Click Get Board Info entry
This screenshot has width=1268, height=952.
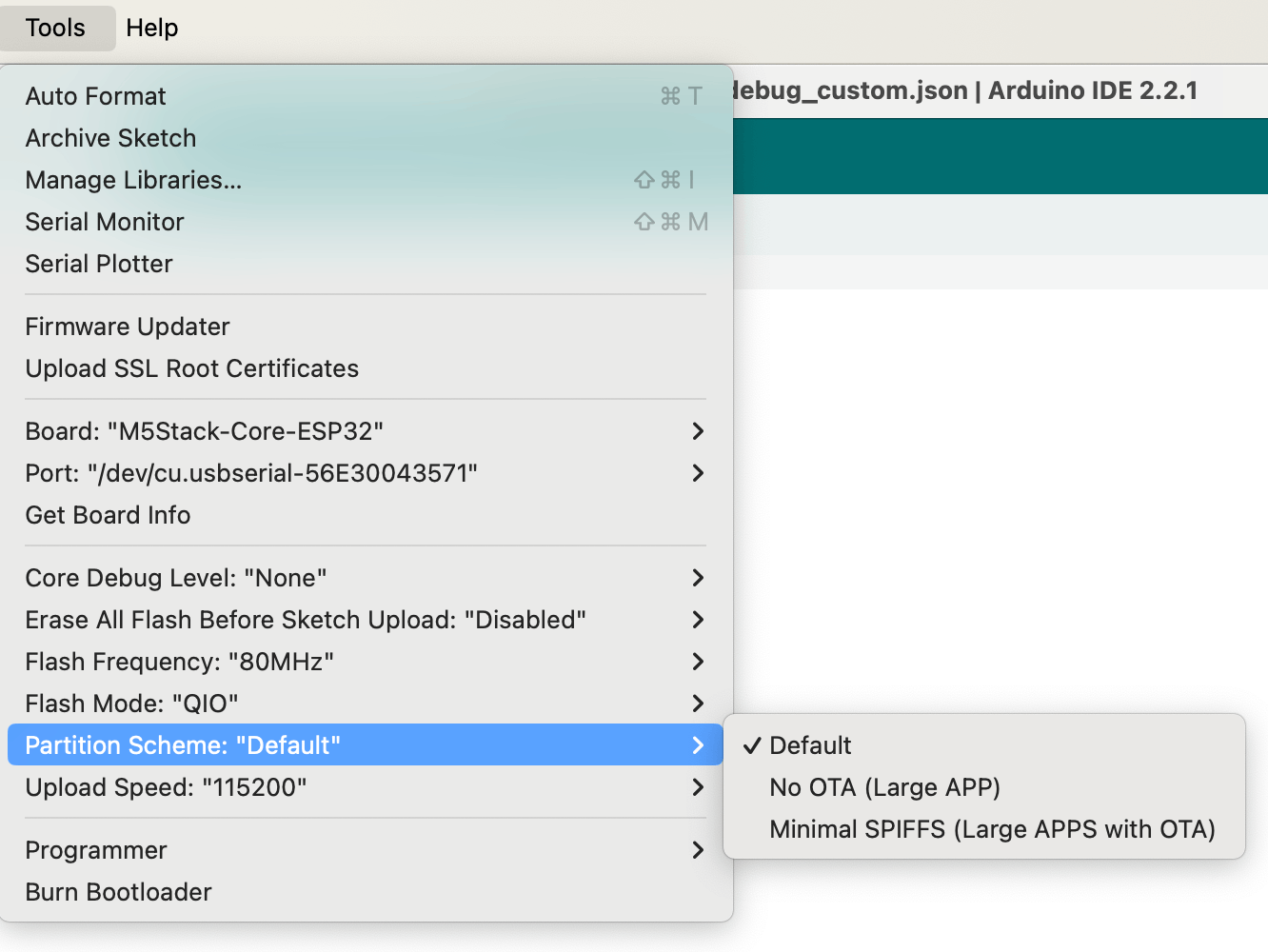[366, 515]
